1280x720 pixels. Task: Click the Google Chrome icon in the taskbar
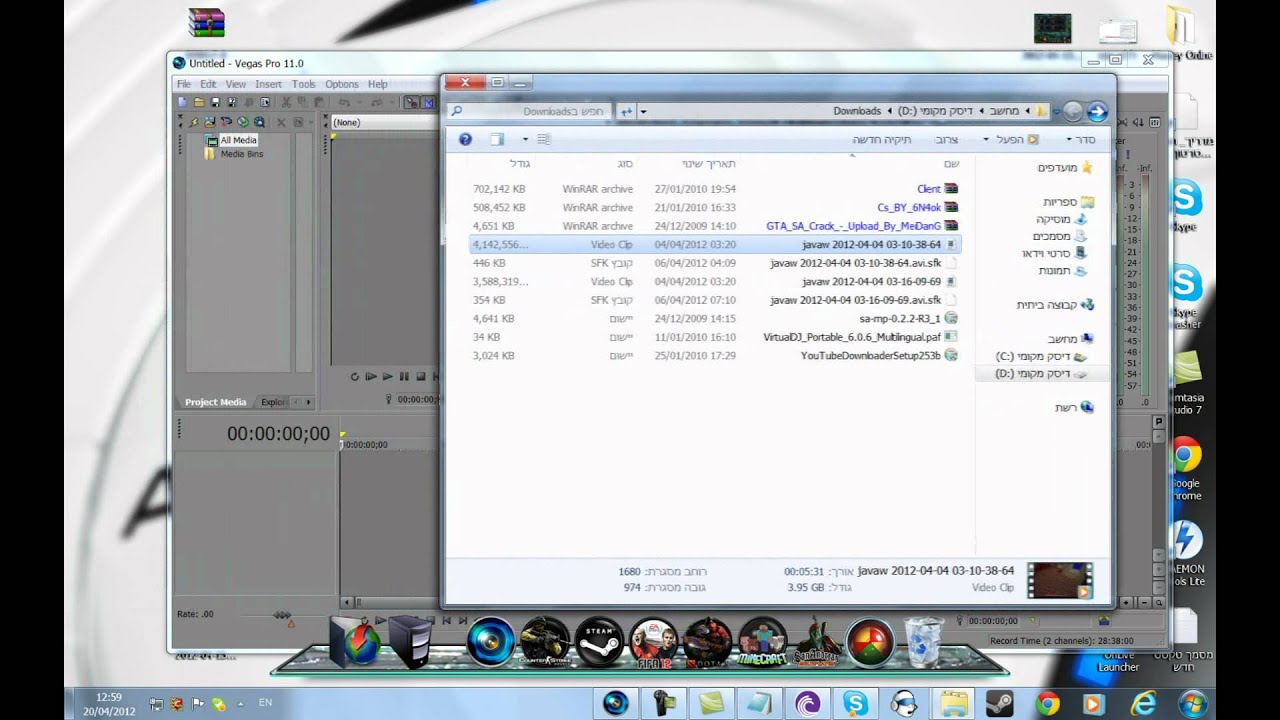coord(1047,702)
